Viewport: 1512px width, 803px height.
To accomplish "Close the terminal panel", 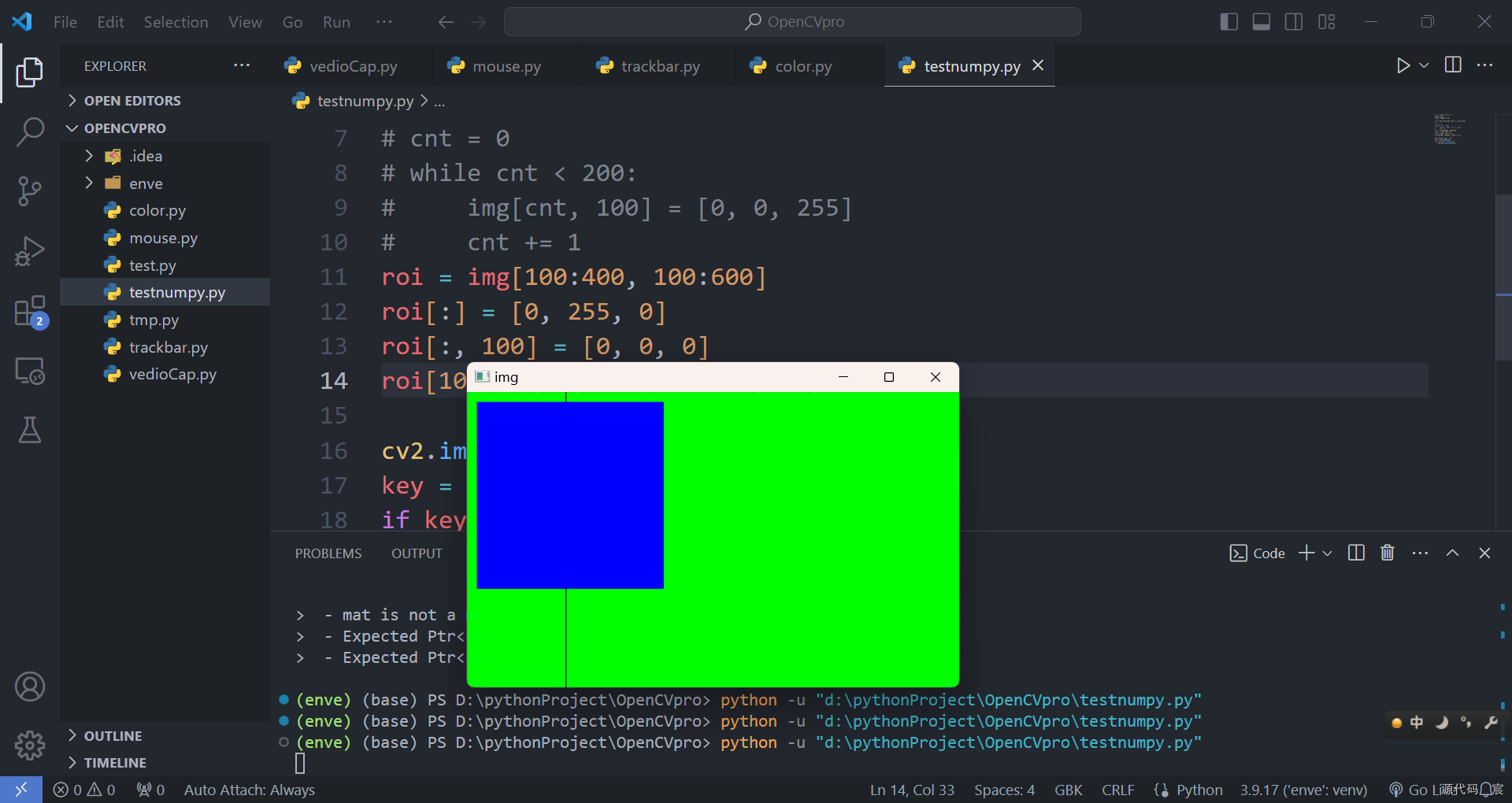I will coord(1484,553).
